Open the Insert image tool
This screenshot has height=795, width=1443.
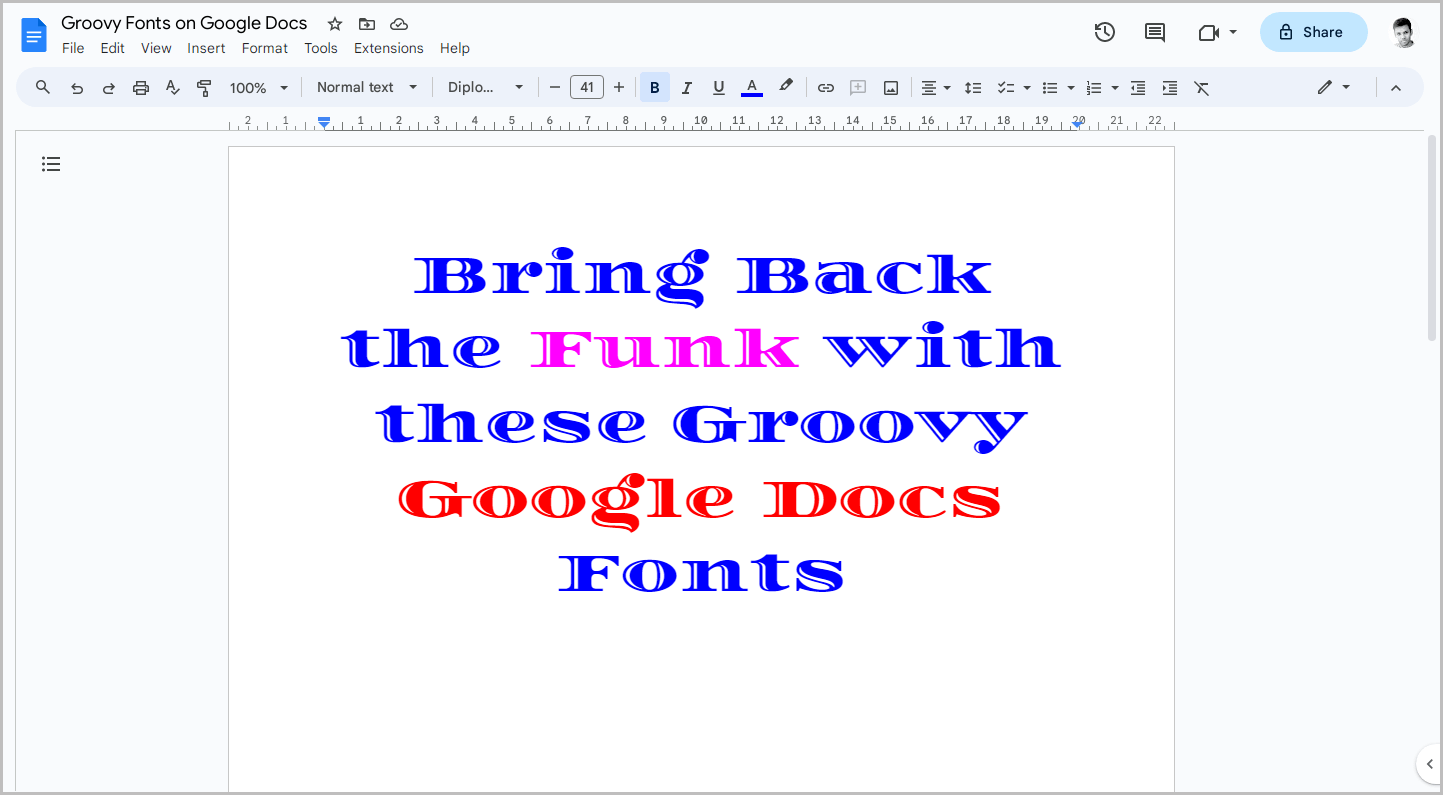890,87
